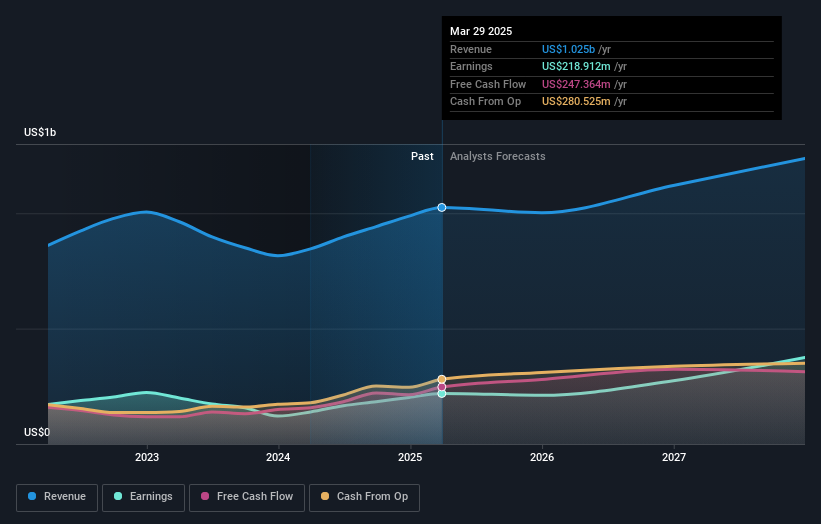
Task: Click the 2027 x-axis label
Action: click(674, 457)
